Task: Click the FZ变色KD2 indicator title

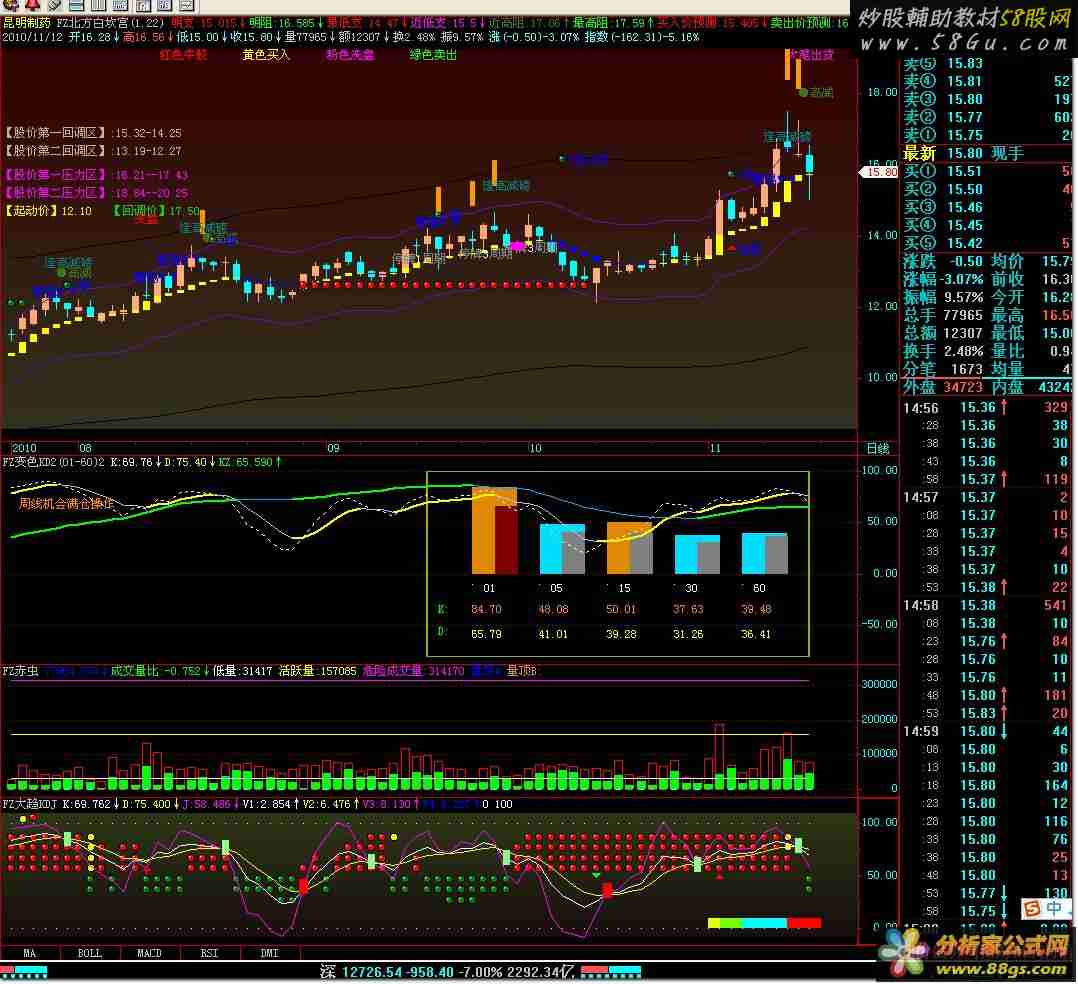Action: (54, 462)
